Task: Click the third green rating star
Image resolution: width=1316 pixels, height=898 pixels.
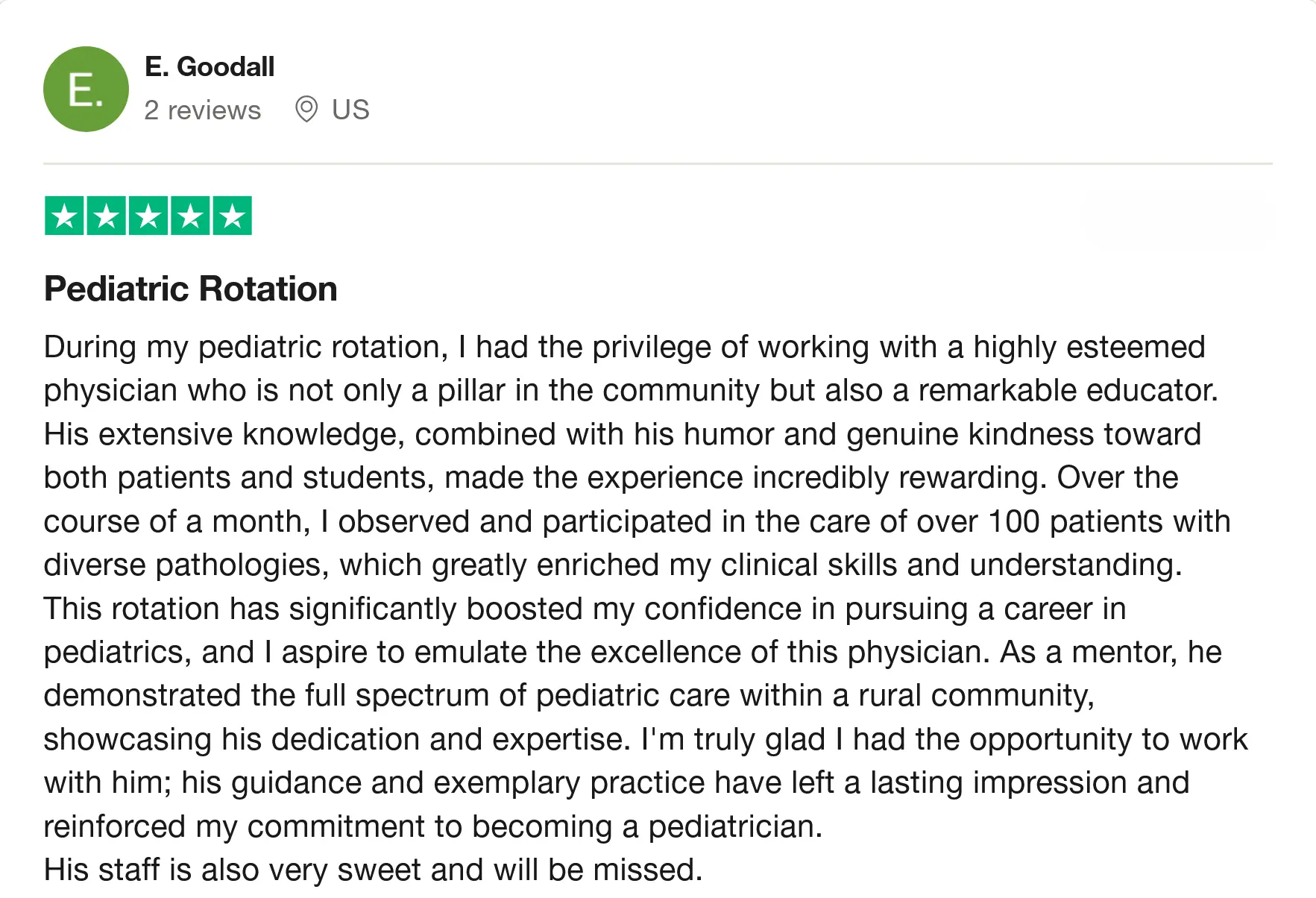Action: click(x=148, y=216)
